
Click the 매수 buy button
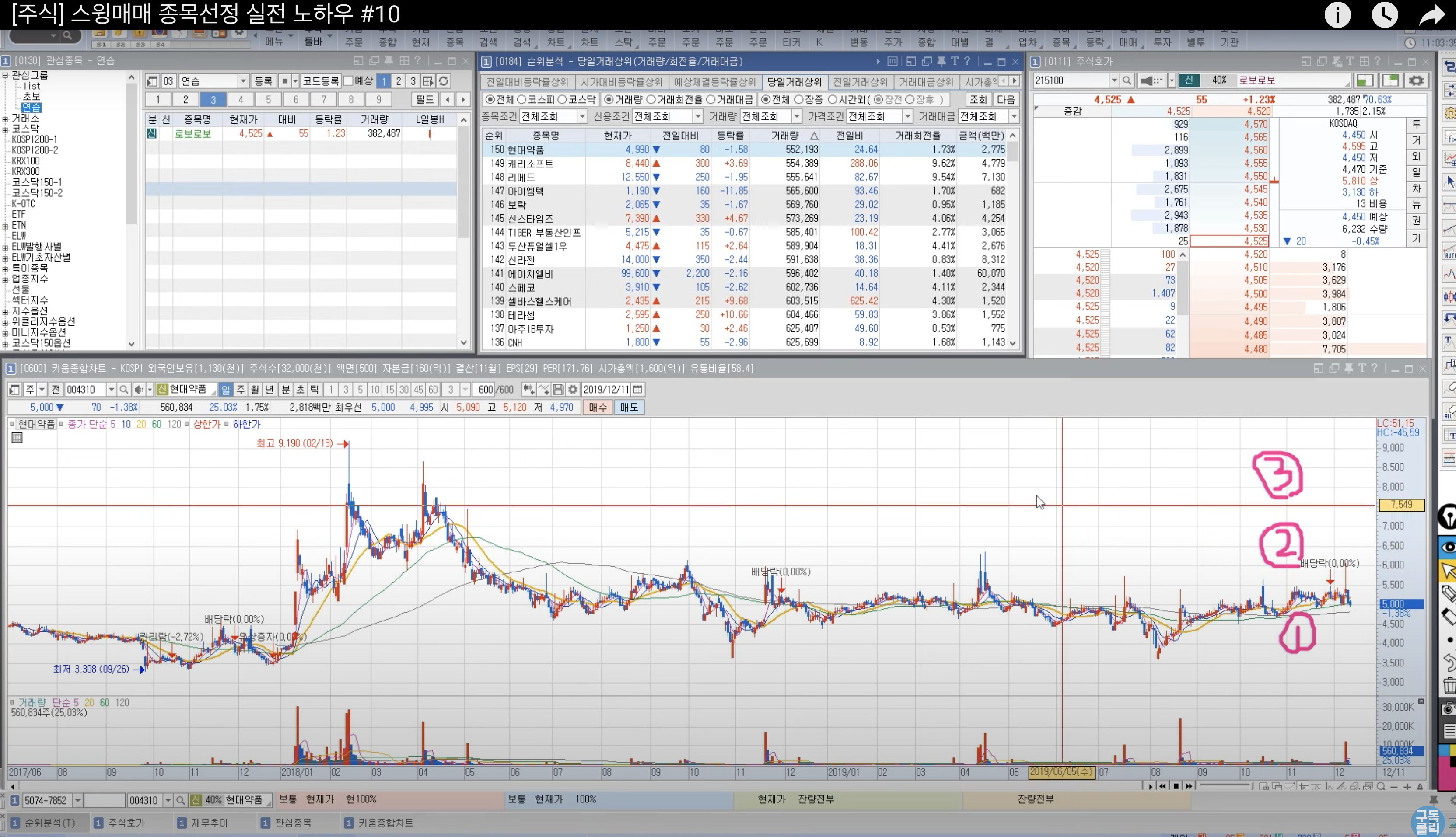[x=598, y=407]
